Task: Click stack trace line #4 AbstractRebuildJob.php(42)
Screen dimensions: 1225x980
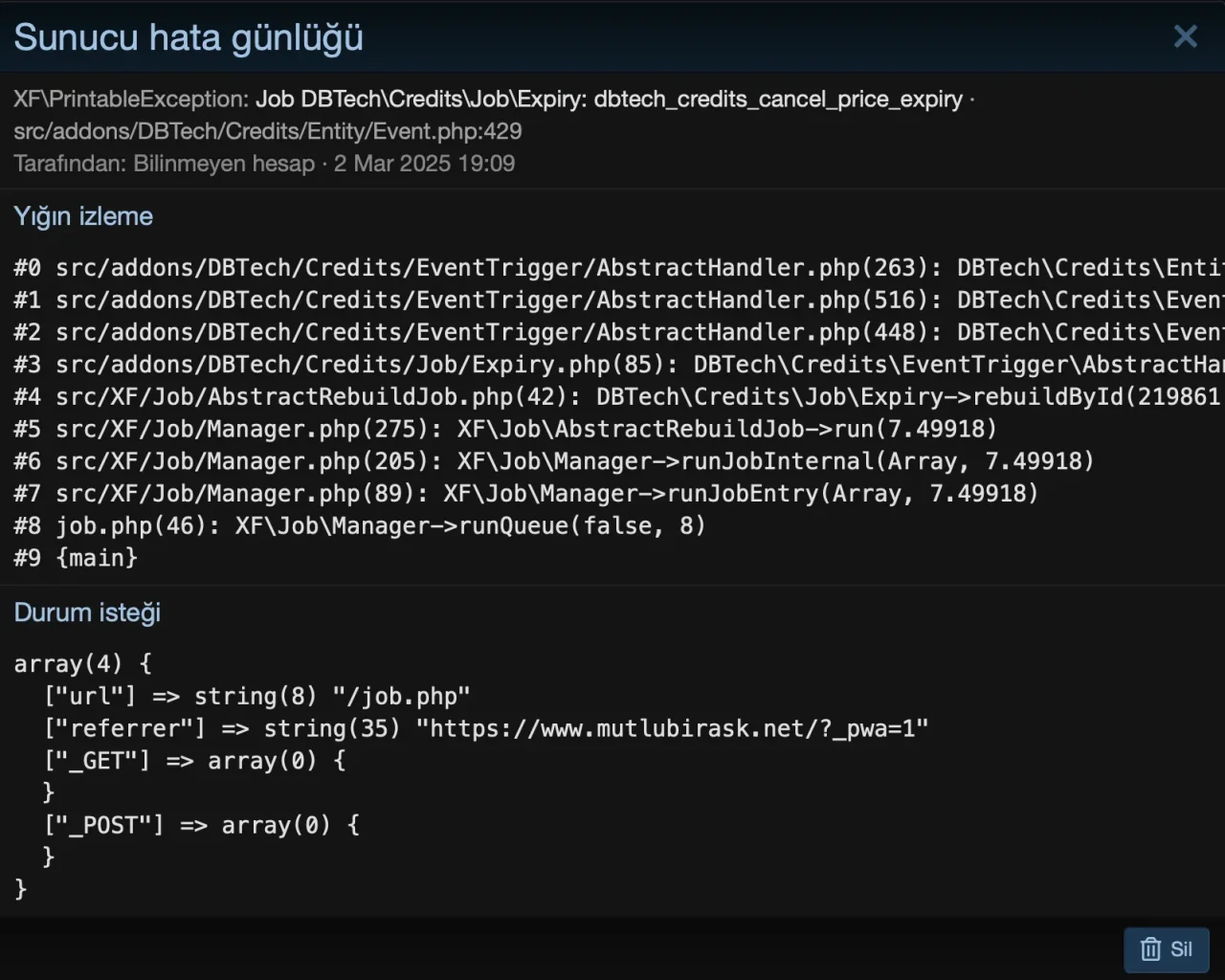Action: click(x=618, y=397)
